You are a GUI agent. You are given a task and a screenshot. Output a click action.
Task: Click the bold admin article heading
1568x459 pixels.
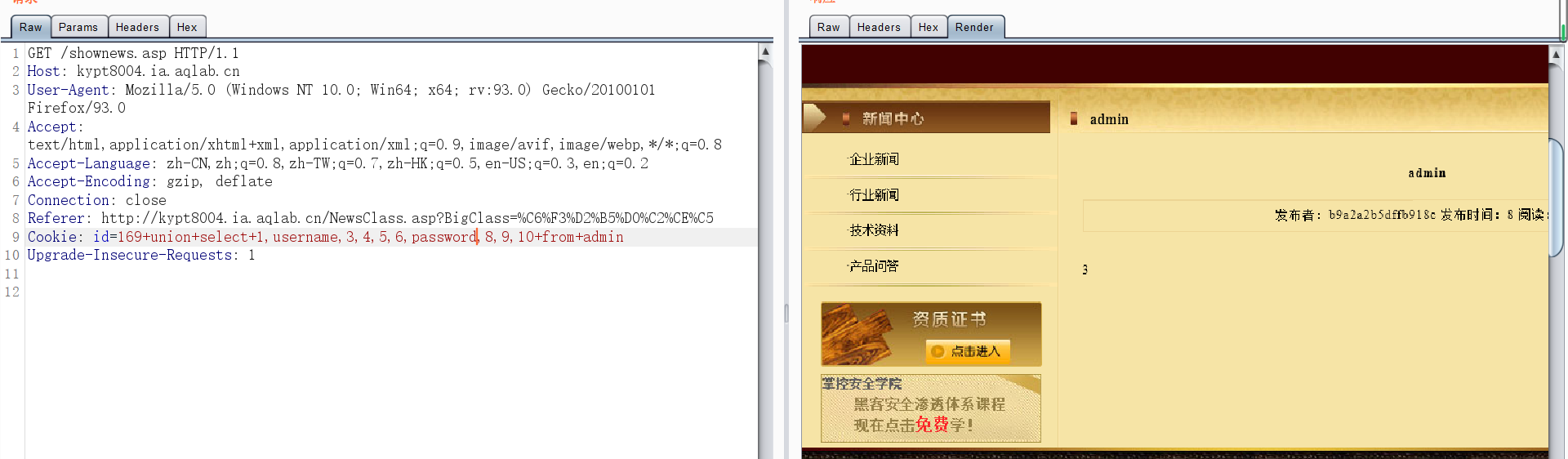tap(1427, 173)
